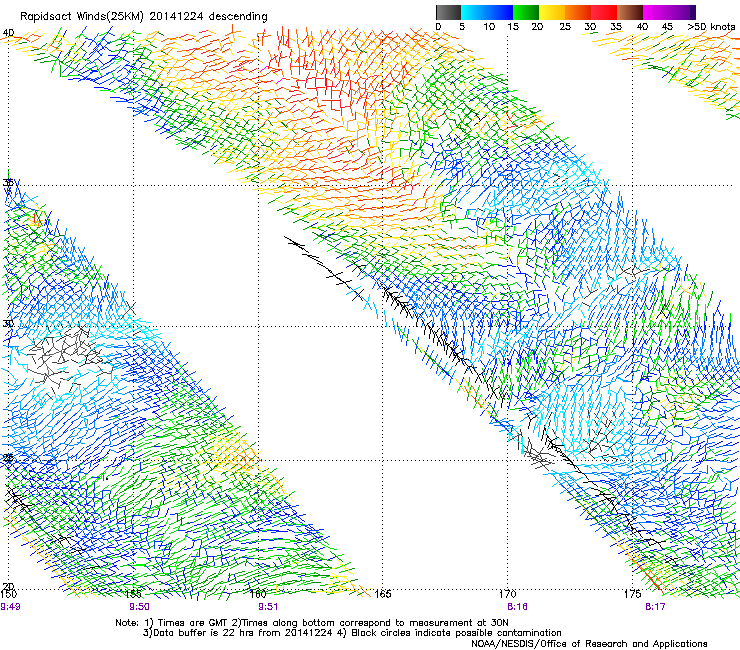Click the orange 25-30 knots legend segment
The width and height of the screenshot is (740, 650).
[578, 12]
